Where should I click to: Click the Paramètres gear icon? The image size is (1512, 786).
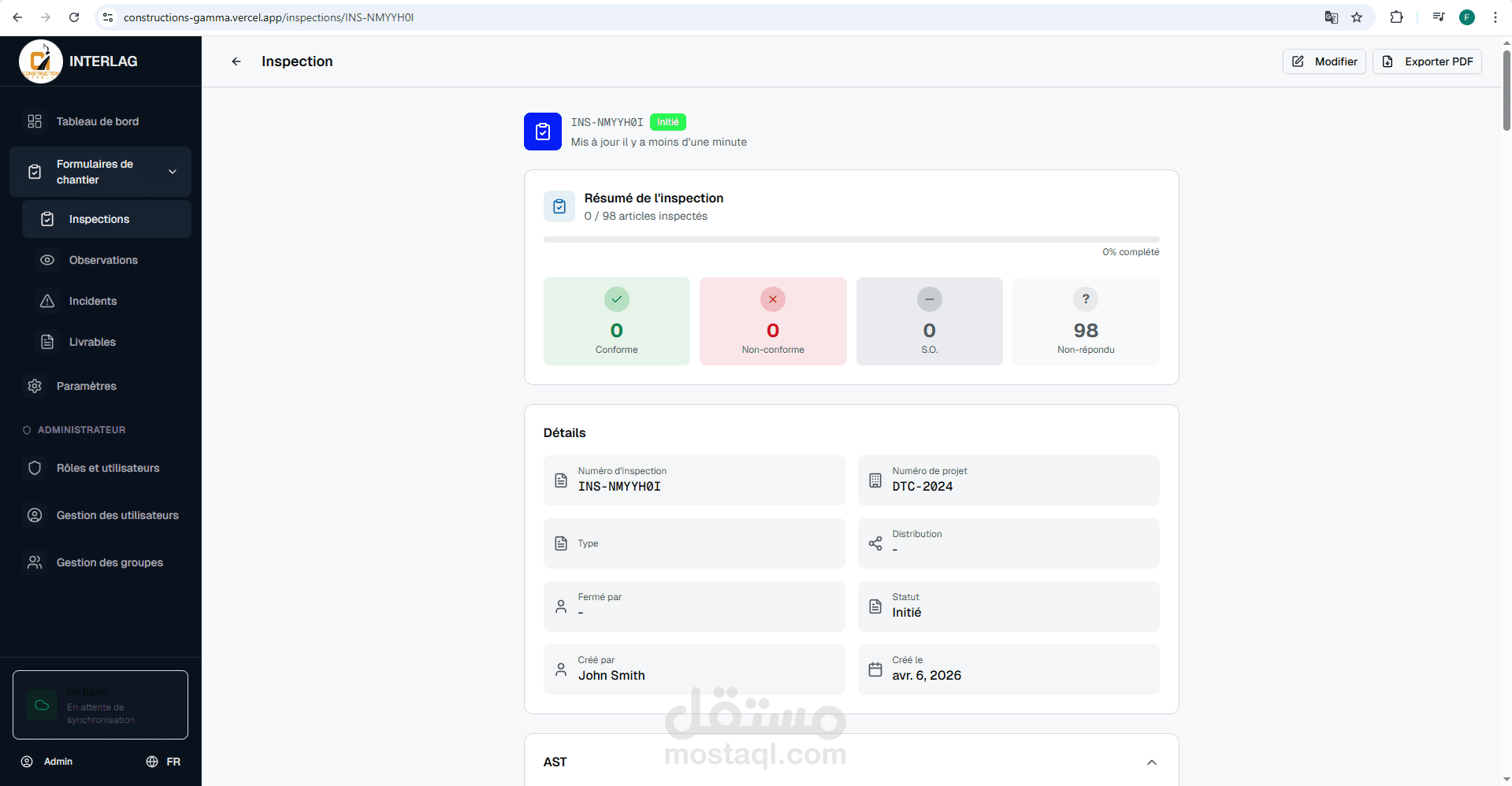click(35, 386)
